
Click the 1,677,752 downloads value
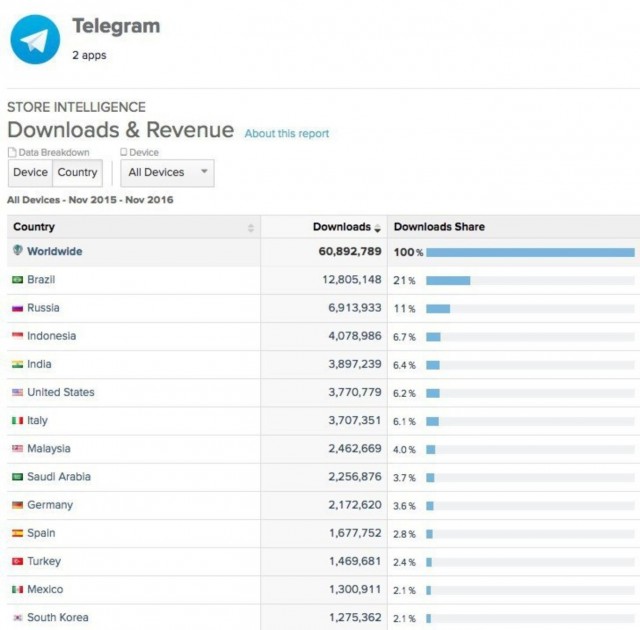355,533
